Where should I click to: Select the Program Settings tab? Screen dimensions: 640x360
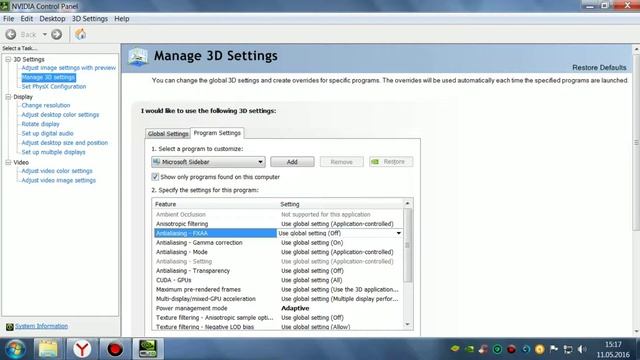tap(217, 133)
